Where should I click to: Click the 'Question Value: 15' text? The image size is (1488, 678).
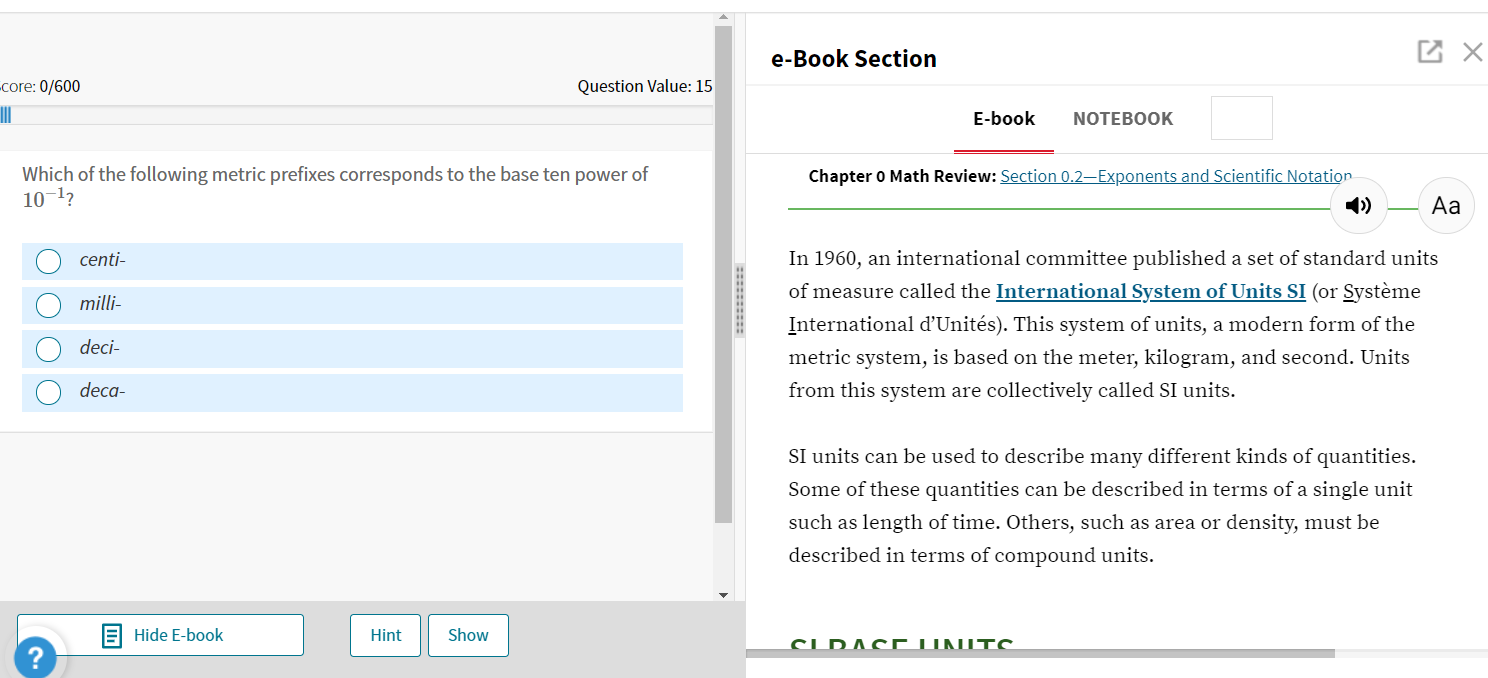(645, 86)
